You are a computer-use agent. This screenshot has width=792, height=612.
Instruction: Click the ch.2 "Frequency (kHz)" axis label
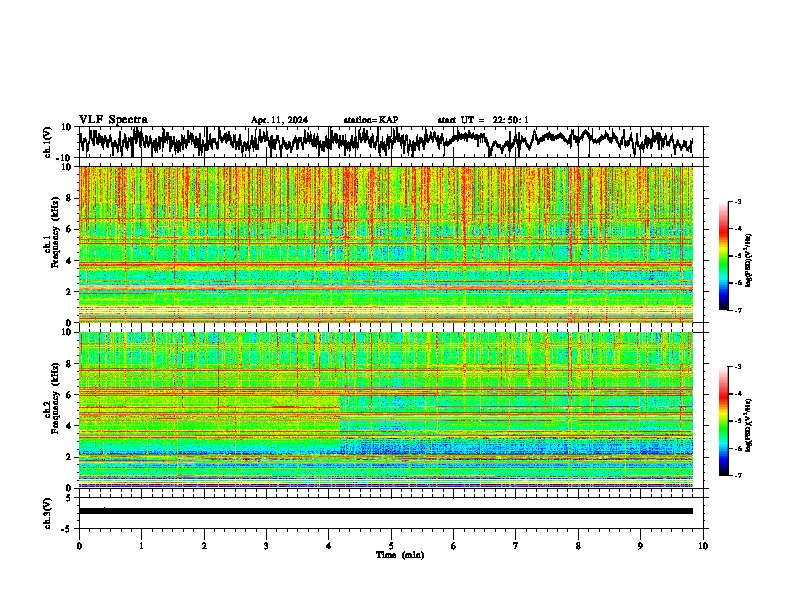pos(55,398)
